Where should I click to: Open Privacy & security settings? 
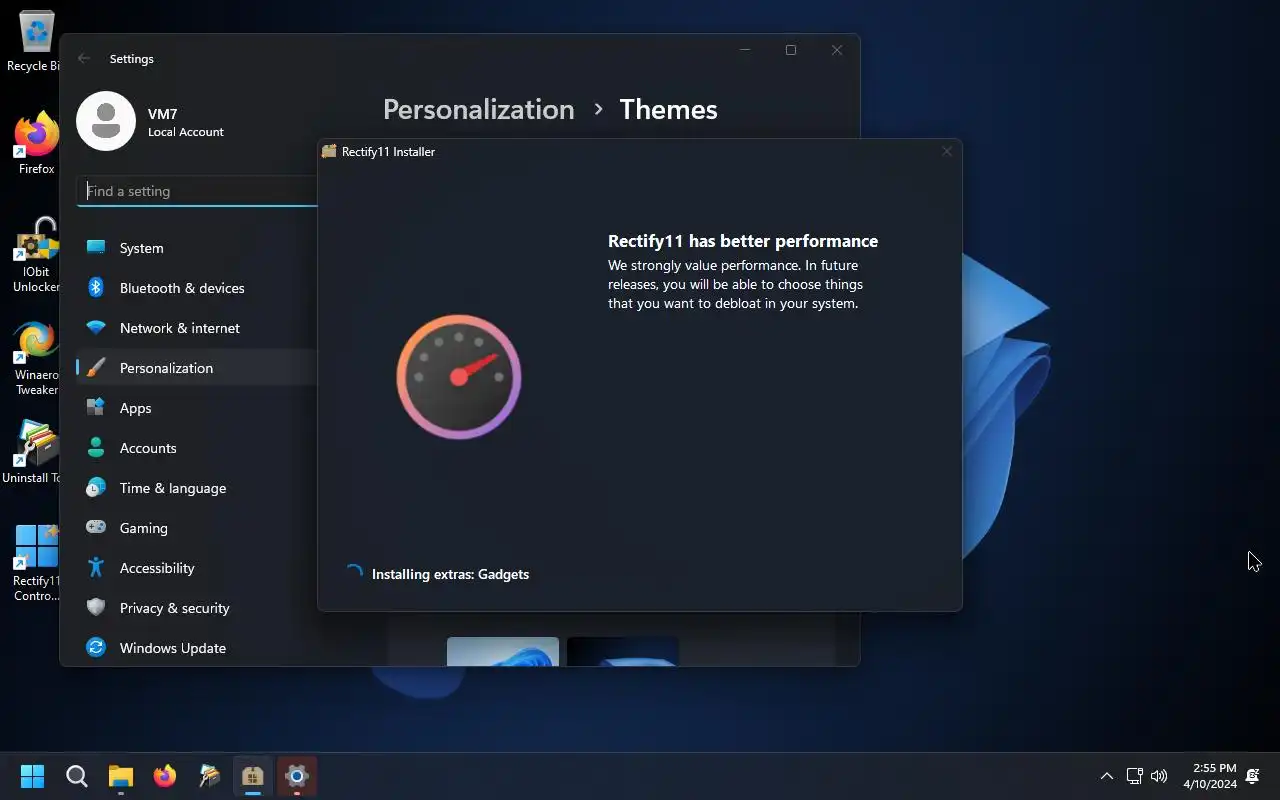[196, 608]
